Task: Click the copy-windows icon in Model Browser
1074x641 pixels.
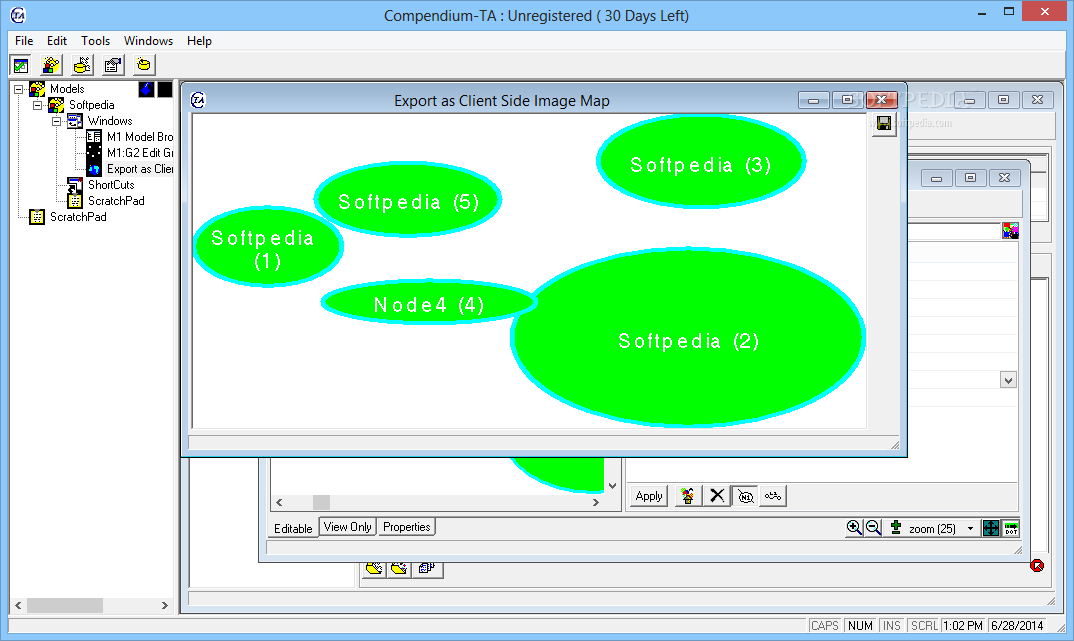Action: (x=427, y=568)
